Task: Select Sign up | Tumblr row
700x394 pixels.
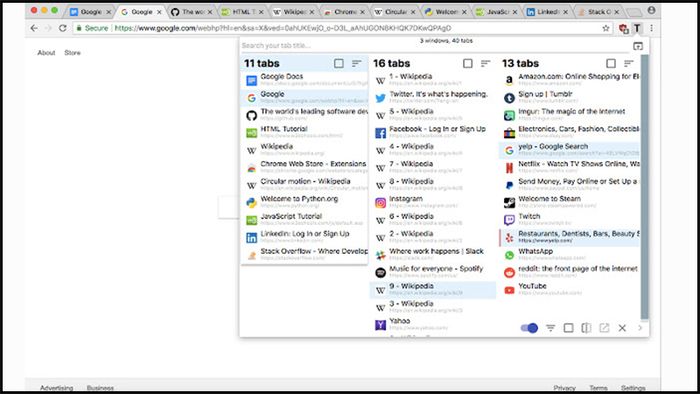Action: click(x=570, y=97)
